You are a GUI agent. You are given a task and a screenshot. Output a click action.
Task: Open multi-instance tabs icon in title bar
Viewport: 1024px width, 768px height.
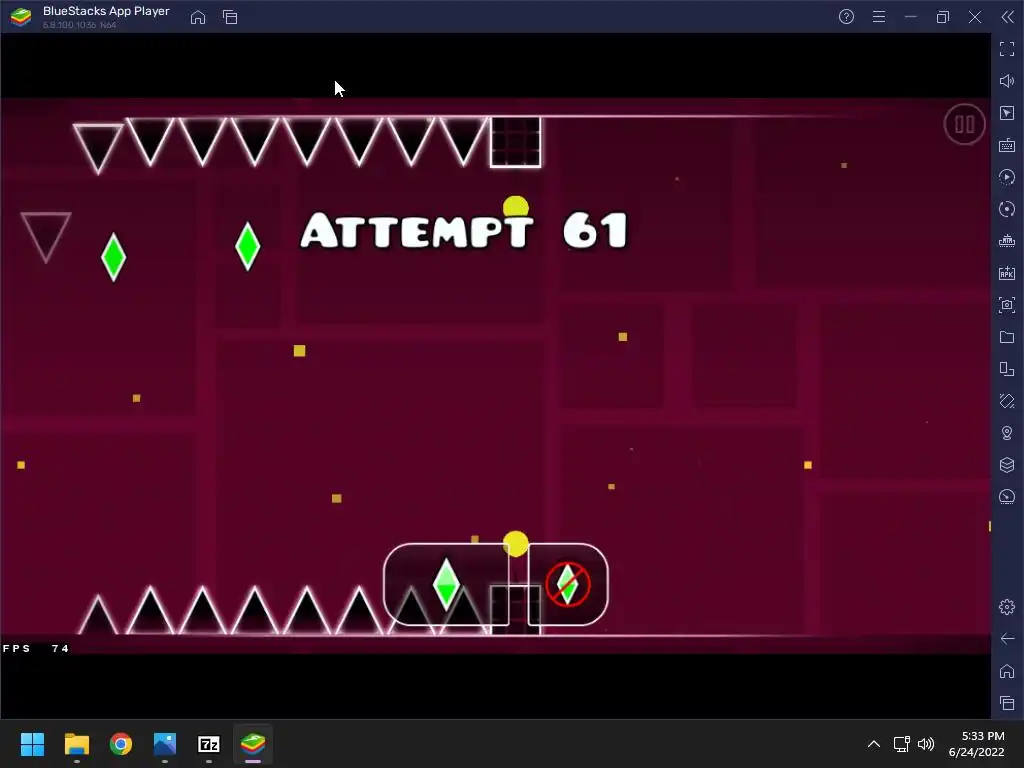click(x=230, y=17)
